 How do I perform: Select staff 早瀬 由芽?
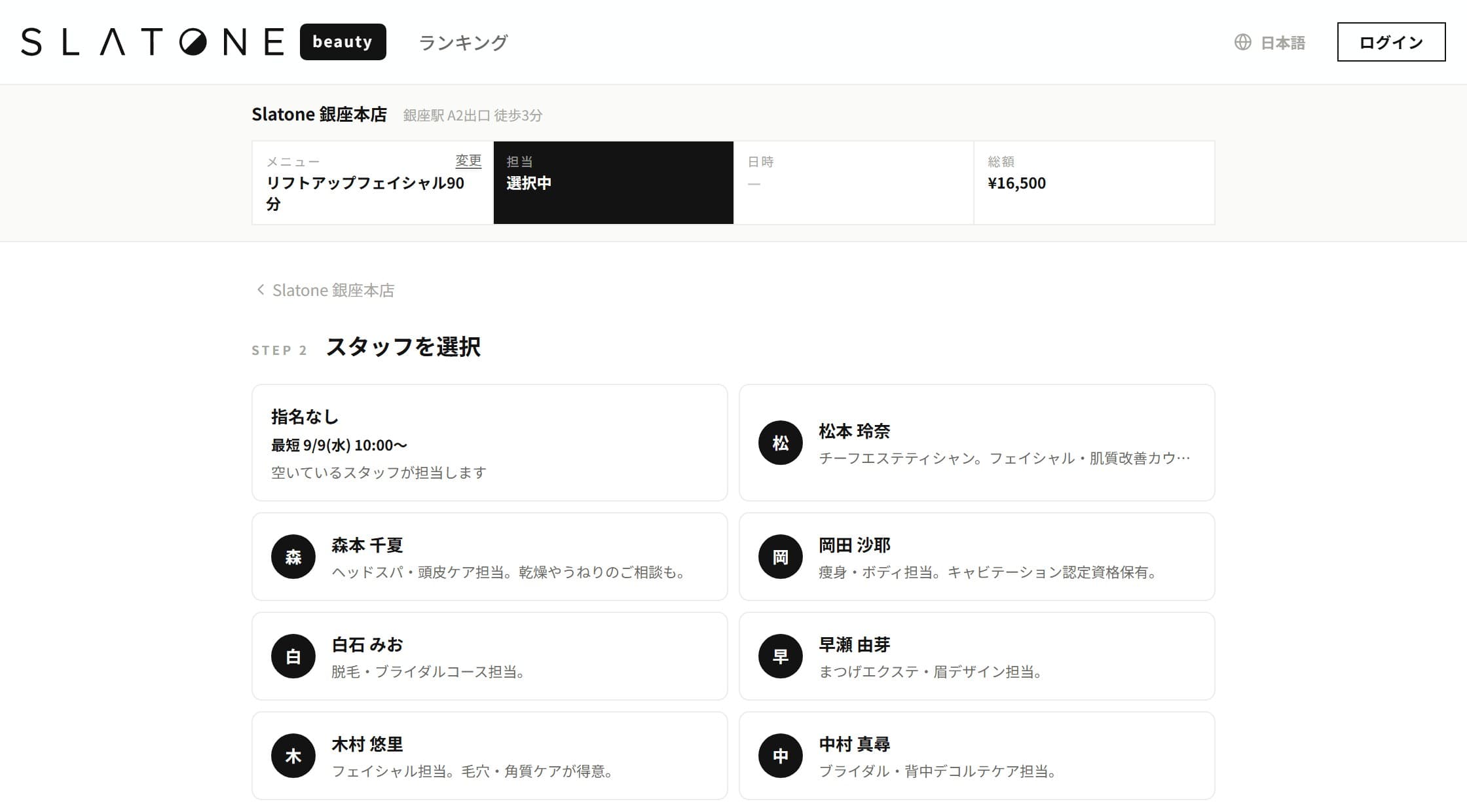976,656
